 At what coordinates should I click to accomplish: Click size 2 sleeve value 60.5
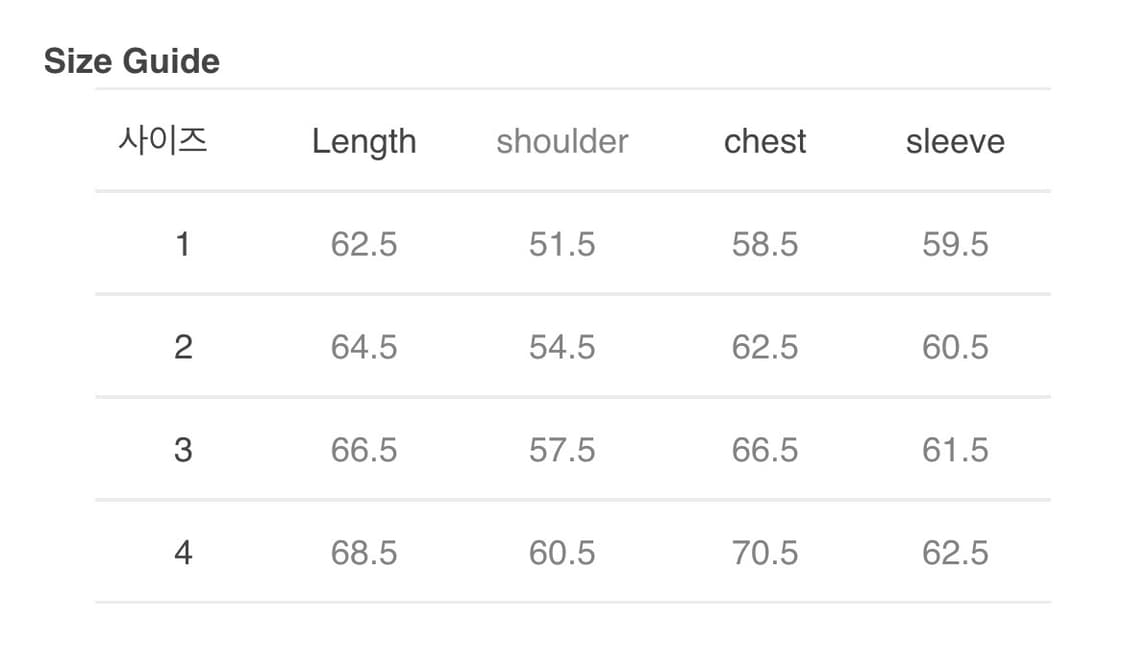pos(955,347)
